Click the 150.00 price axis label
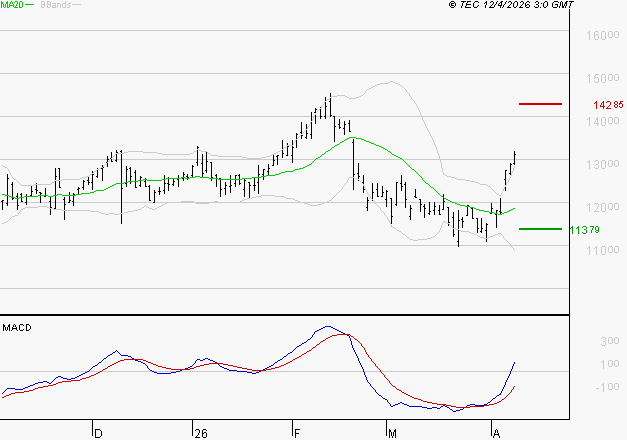 (603, 78)
